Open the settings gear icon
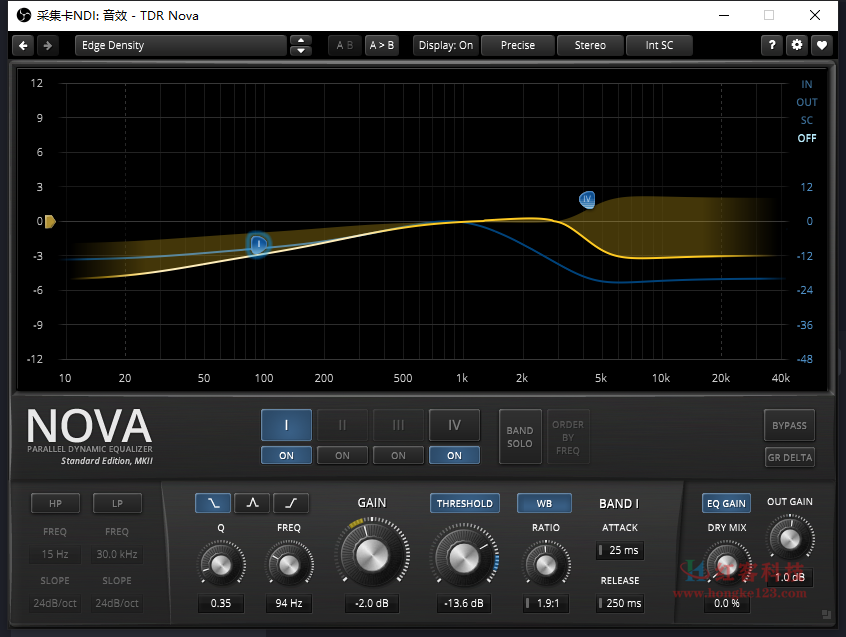846x637 pixels. coord(797,45)
